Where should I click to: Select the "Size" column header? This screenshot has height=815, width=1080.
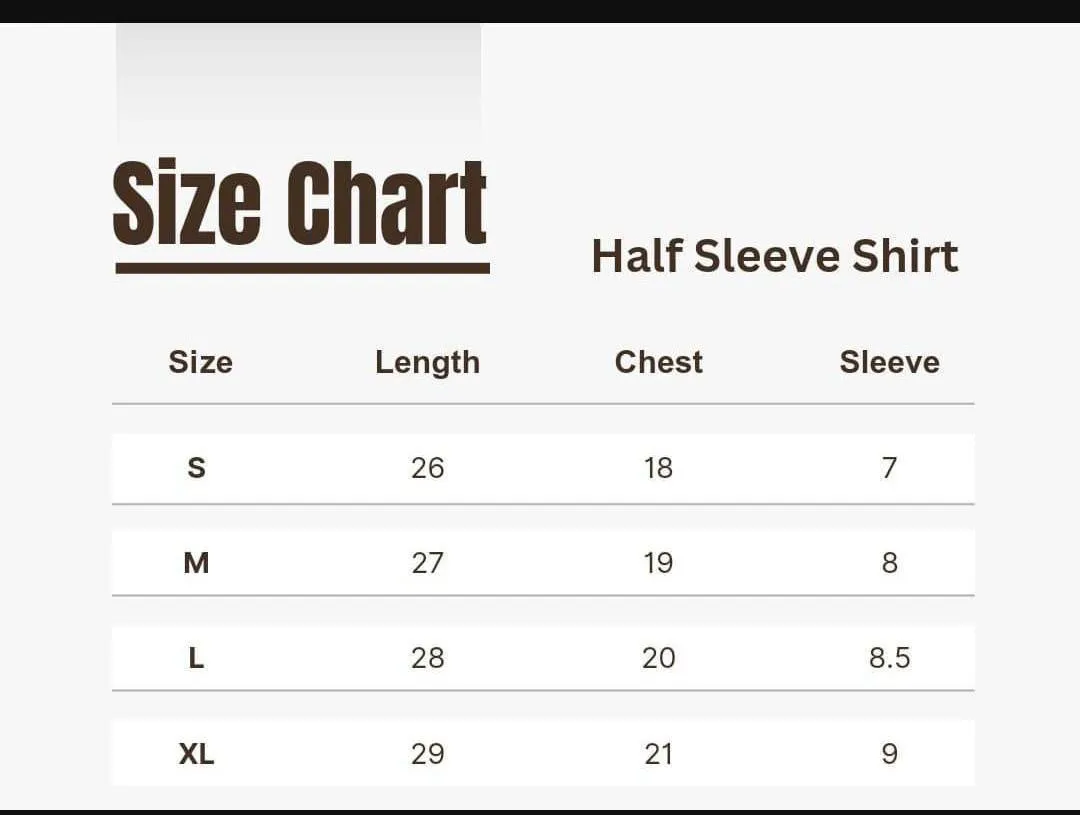pyautogui.click(x=200, y=362)
